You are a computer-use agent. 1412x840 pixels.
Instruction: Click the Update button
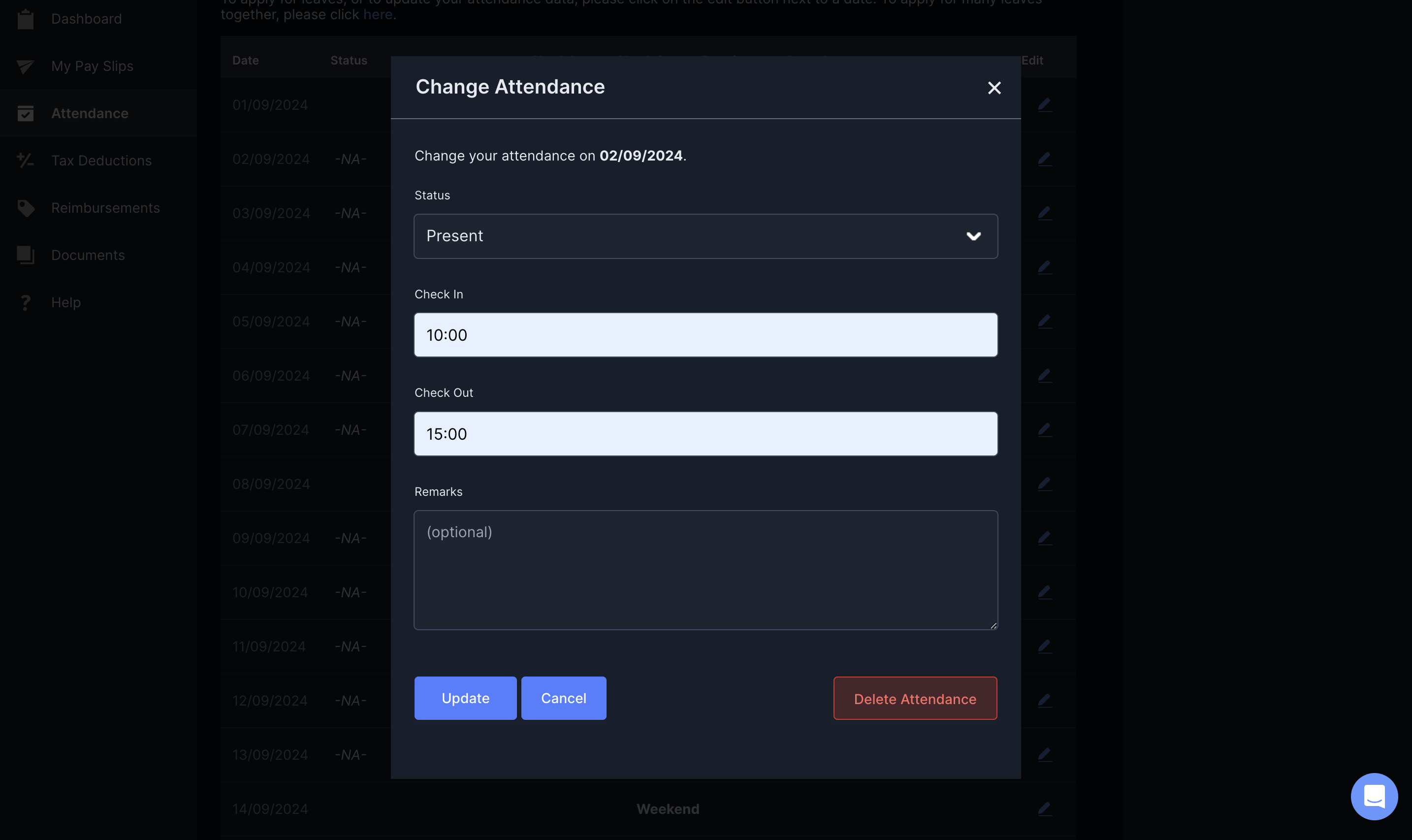(465, 697)
